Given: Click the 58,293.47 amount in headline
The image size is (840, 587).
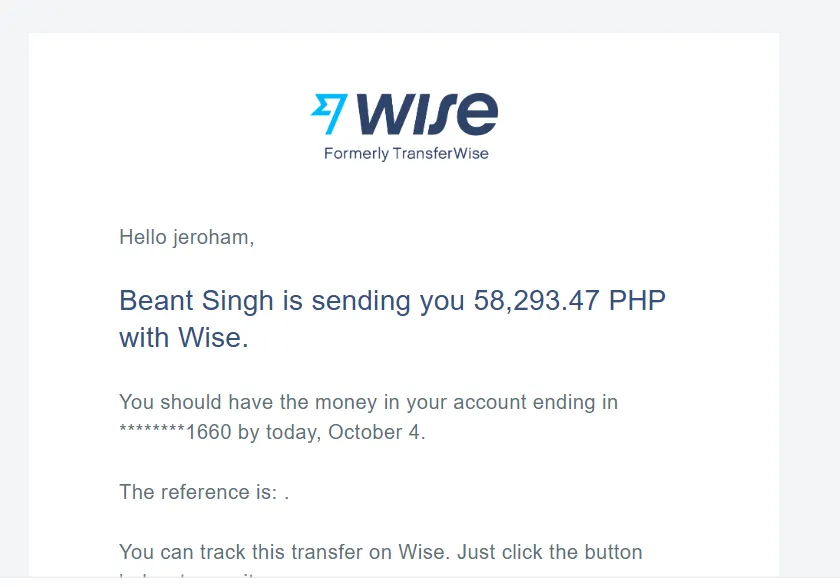Looking at the screenshot, I should [x=536, y=300].
